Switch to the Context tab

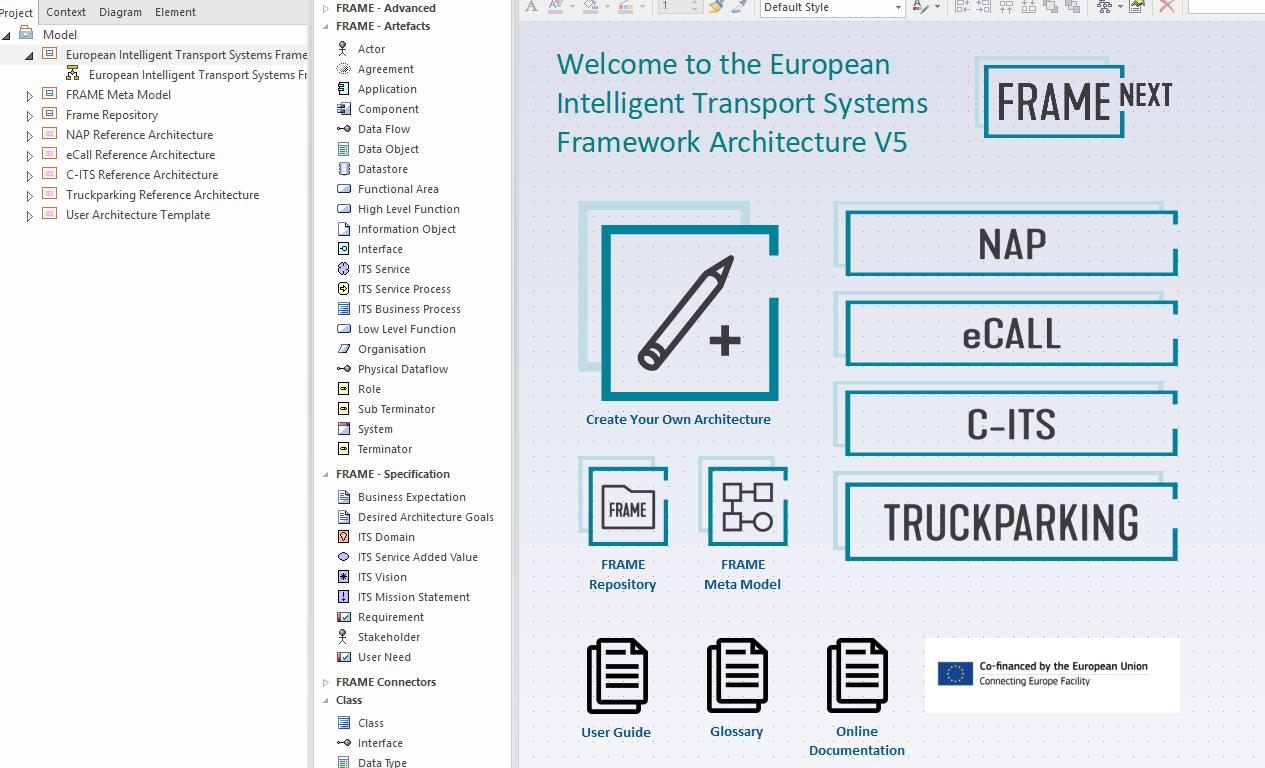(66, 12)
